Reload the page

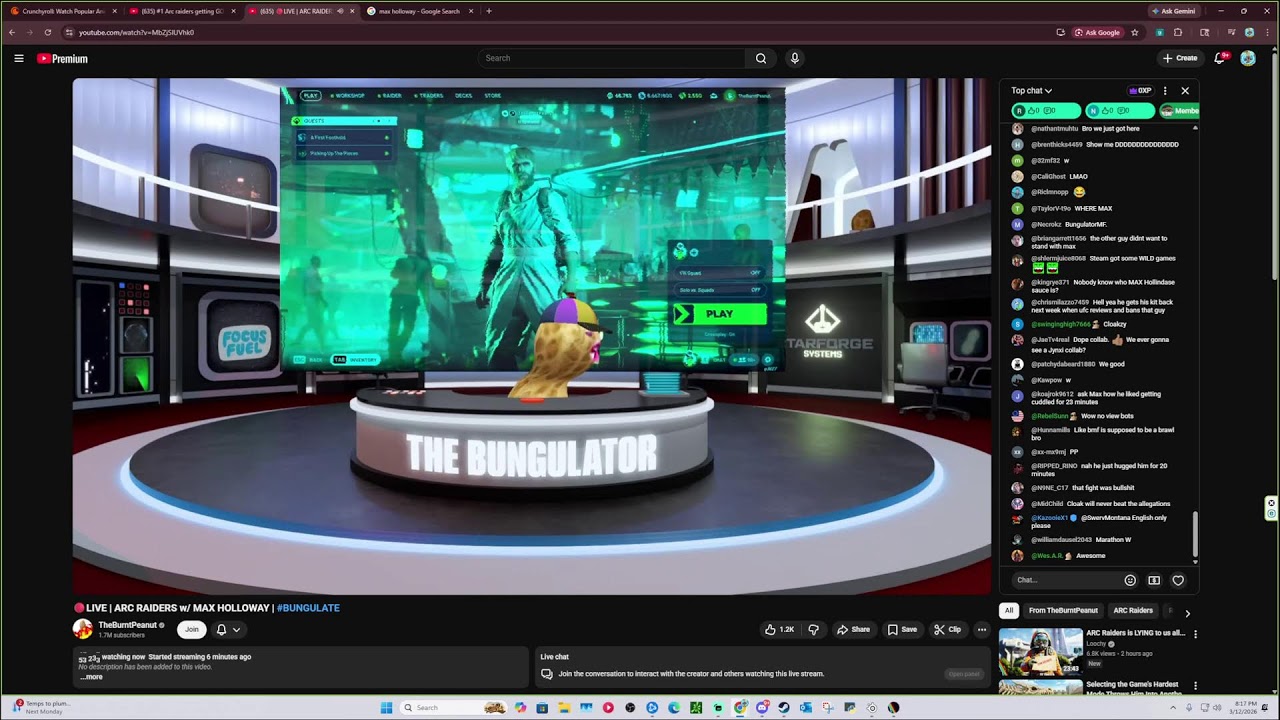point(47,32)
